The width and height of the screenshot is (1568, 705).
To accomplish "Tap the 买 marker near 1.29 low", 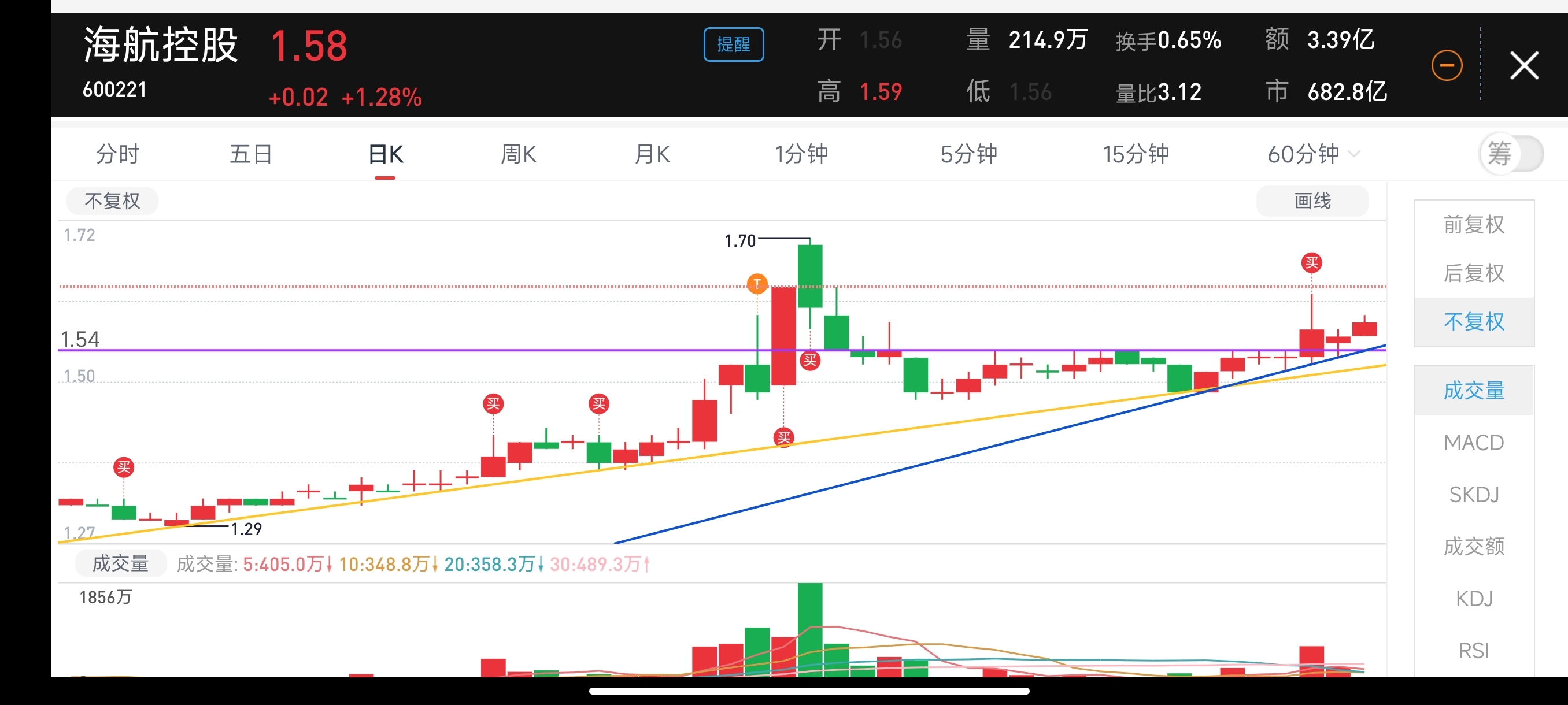I will click(124, 467).
